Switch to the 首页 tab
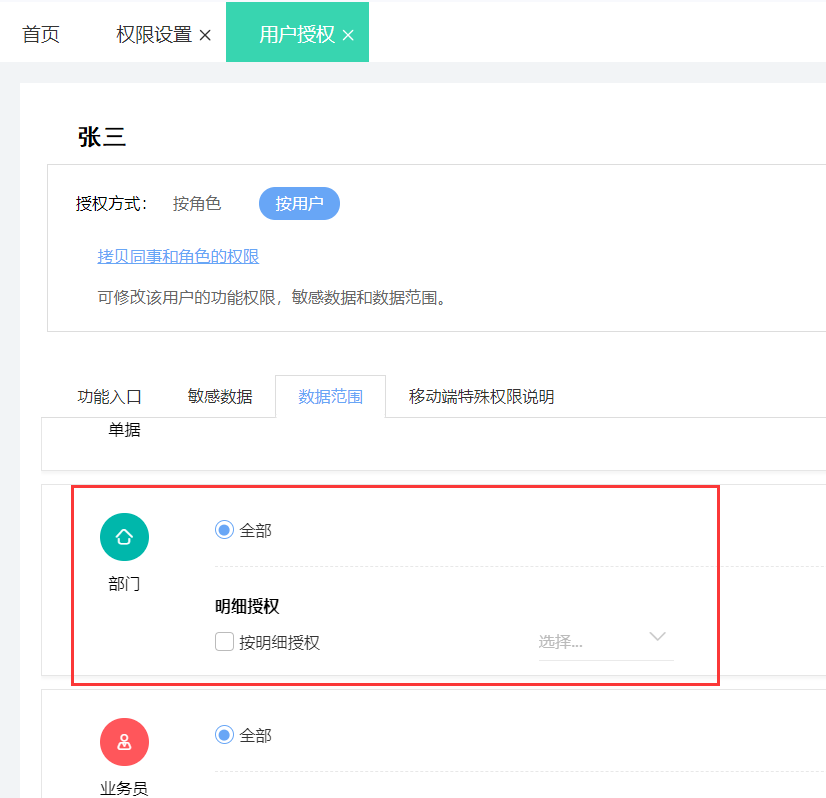826x798 pixels. point(41,34)
